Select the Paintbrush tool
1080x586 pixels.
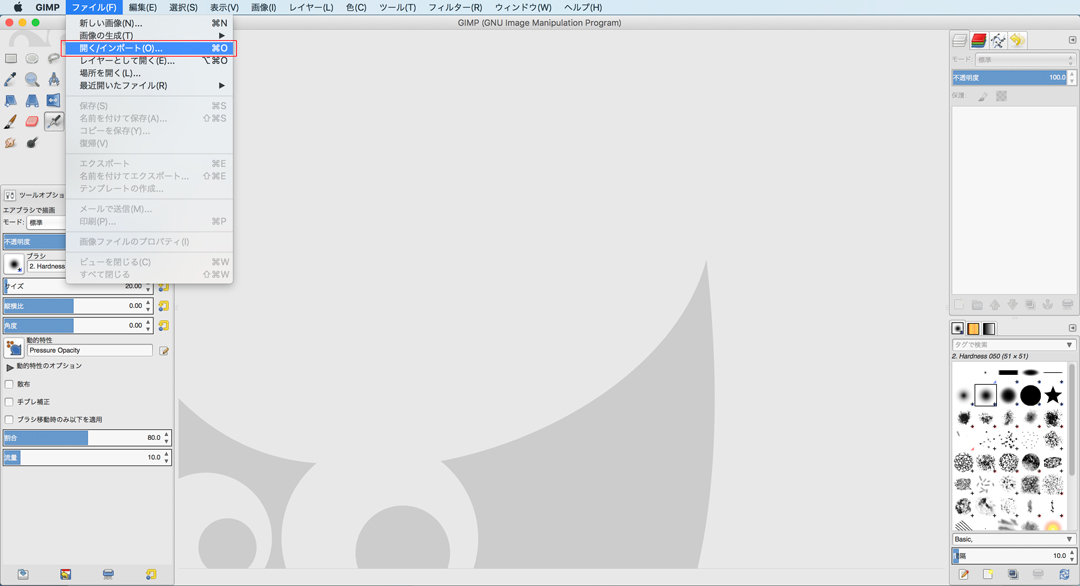point(11,121)
